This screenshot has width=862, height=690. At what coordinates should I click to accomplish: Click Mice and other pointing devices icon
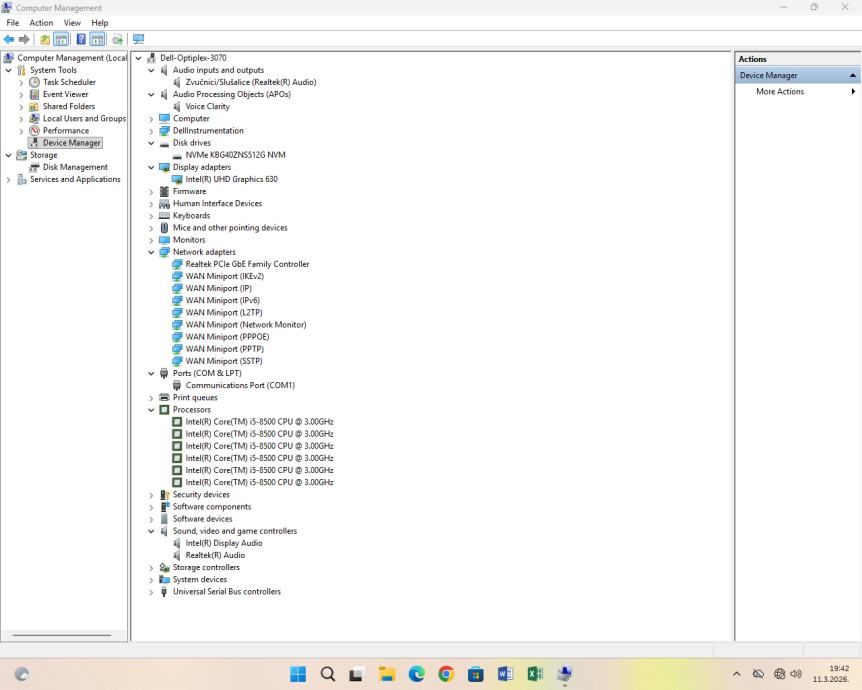coord(164,228)
